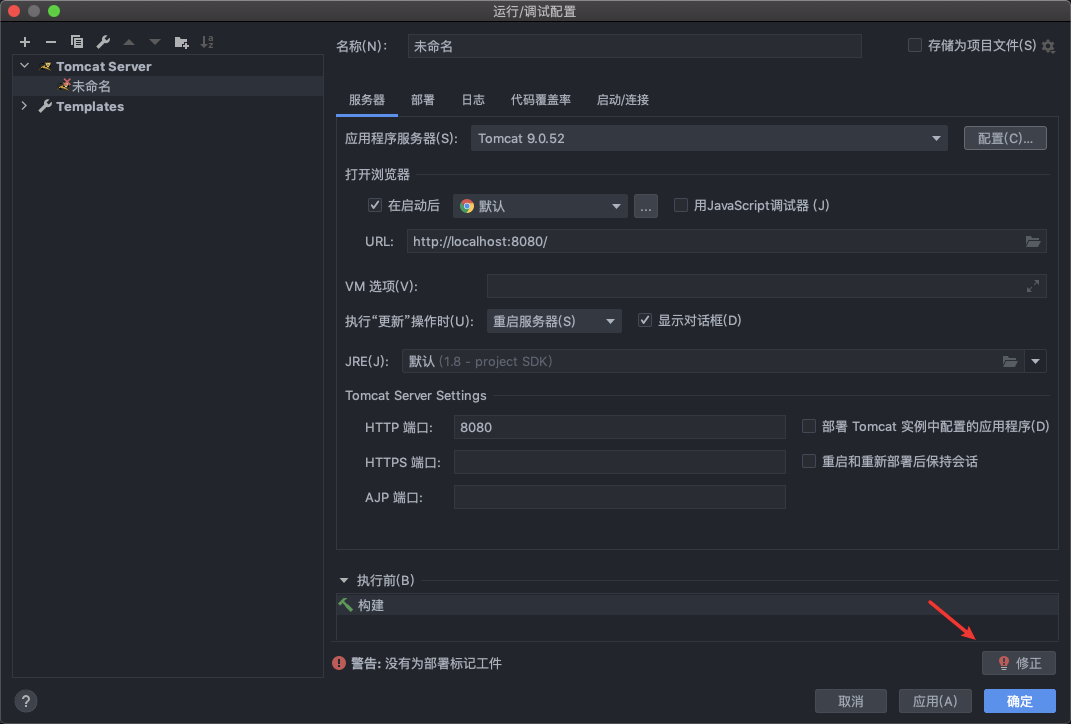Click the 配置(C)... button
The height and width of the screenshot is (724, 1071).
[x=1005, y=138]
